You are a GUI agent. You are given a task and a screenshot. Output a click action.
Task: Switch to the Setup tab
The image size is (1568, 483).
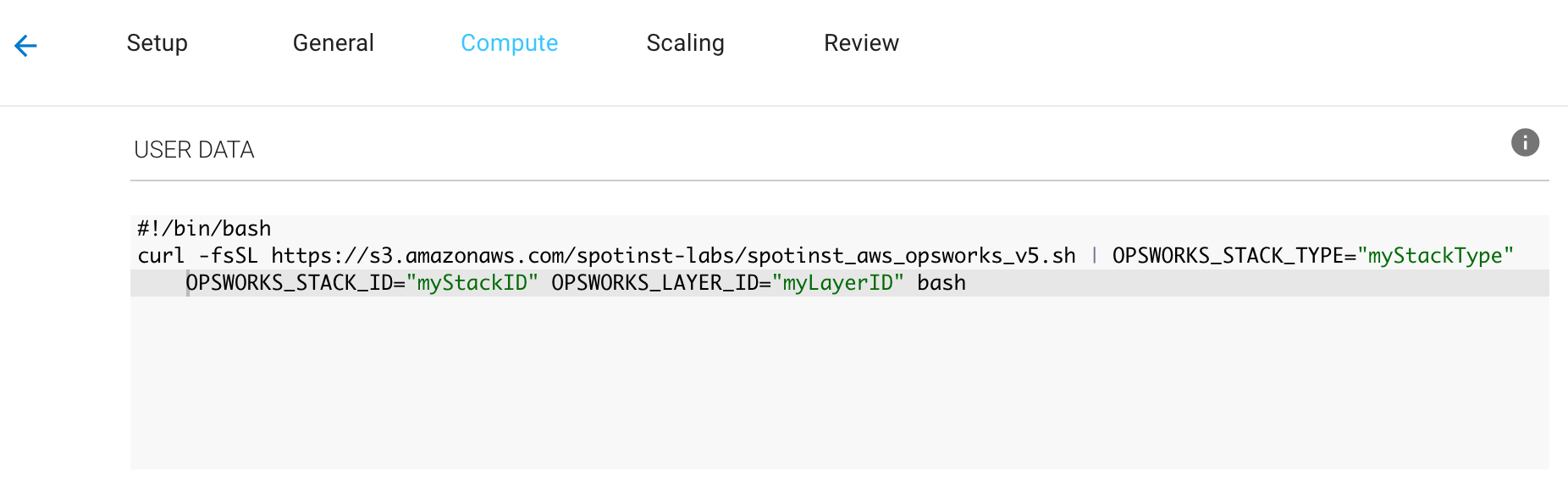[x=157, y=43]
